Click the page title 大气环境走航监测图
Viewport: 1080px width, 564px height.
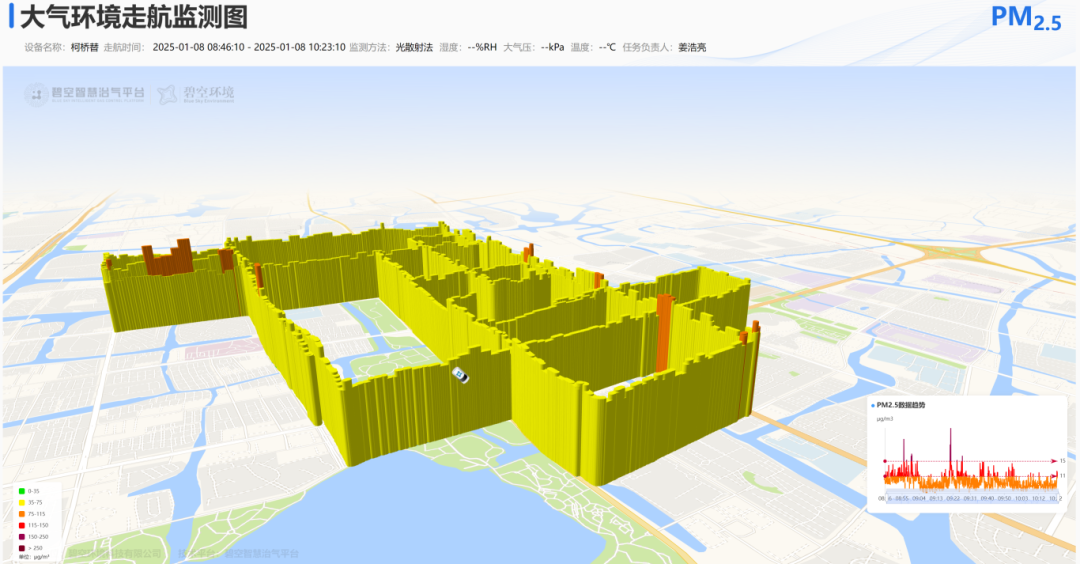[134, 17]
